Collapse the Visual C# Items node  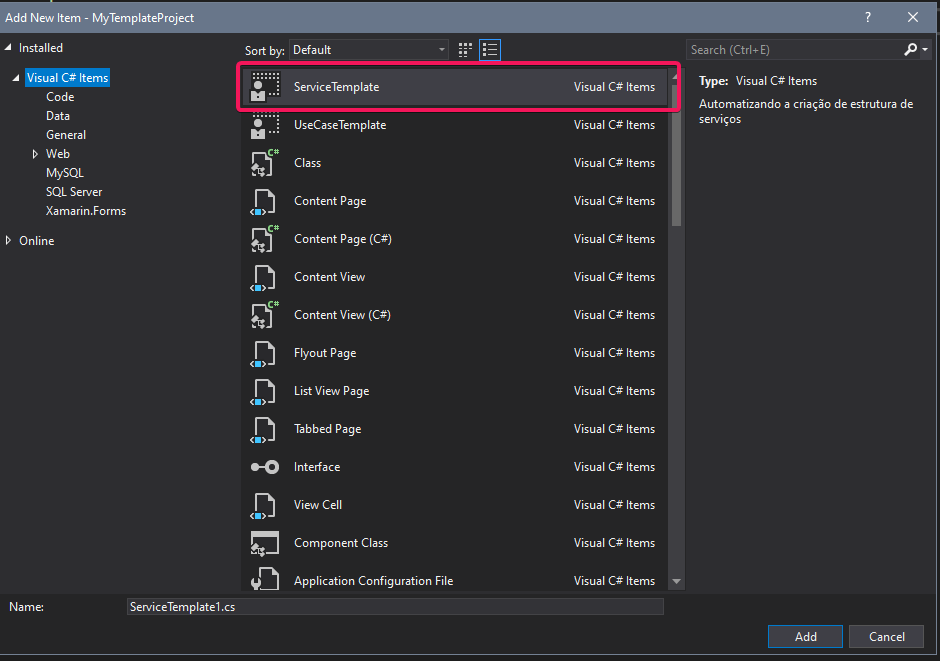coord(16,78)
